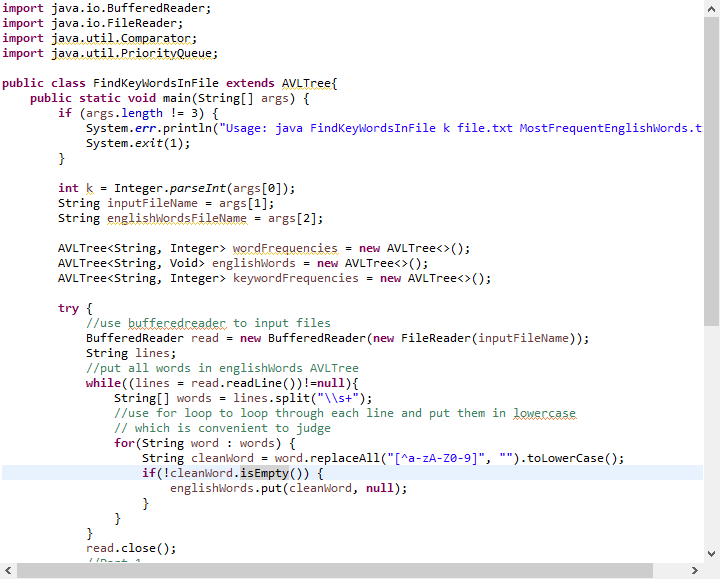
Task: Click the new FileReader(inputFileName) expression
Action: 475,338
